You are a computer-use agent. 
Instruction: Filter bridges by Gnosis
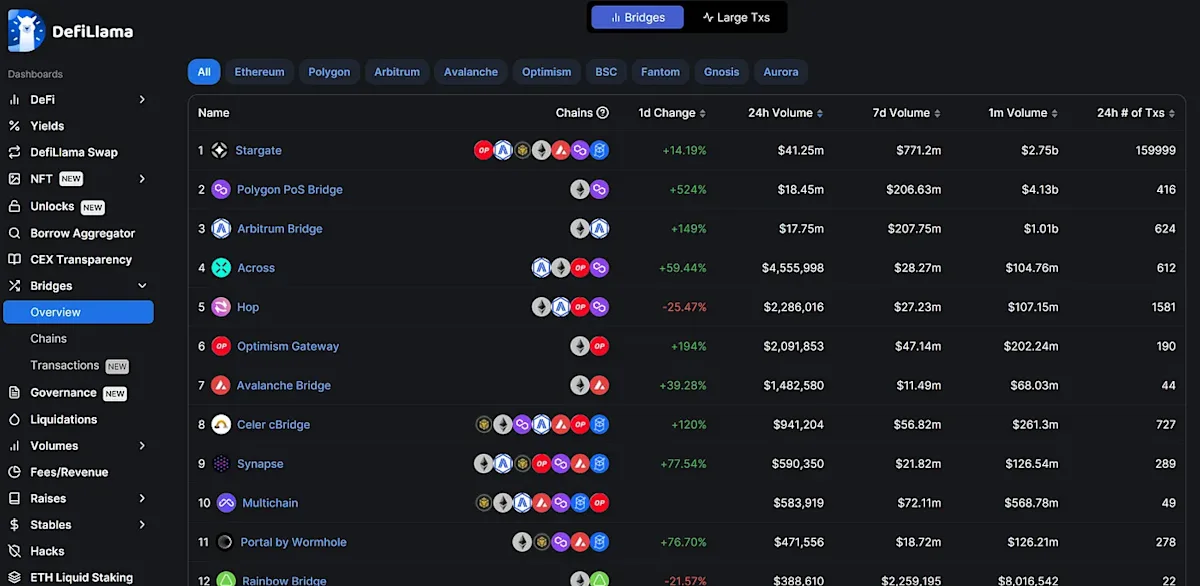click(722, 72)
